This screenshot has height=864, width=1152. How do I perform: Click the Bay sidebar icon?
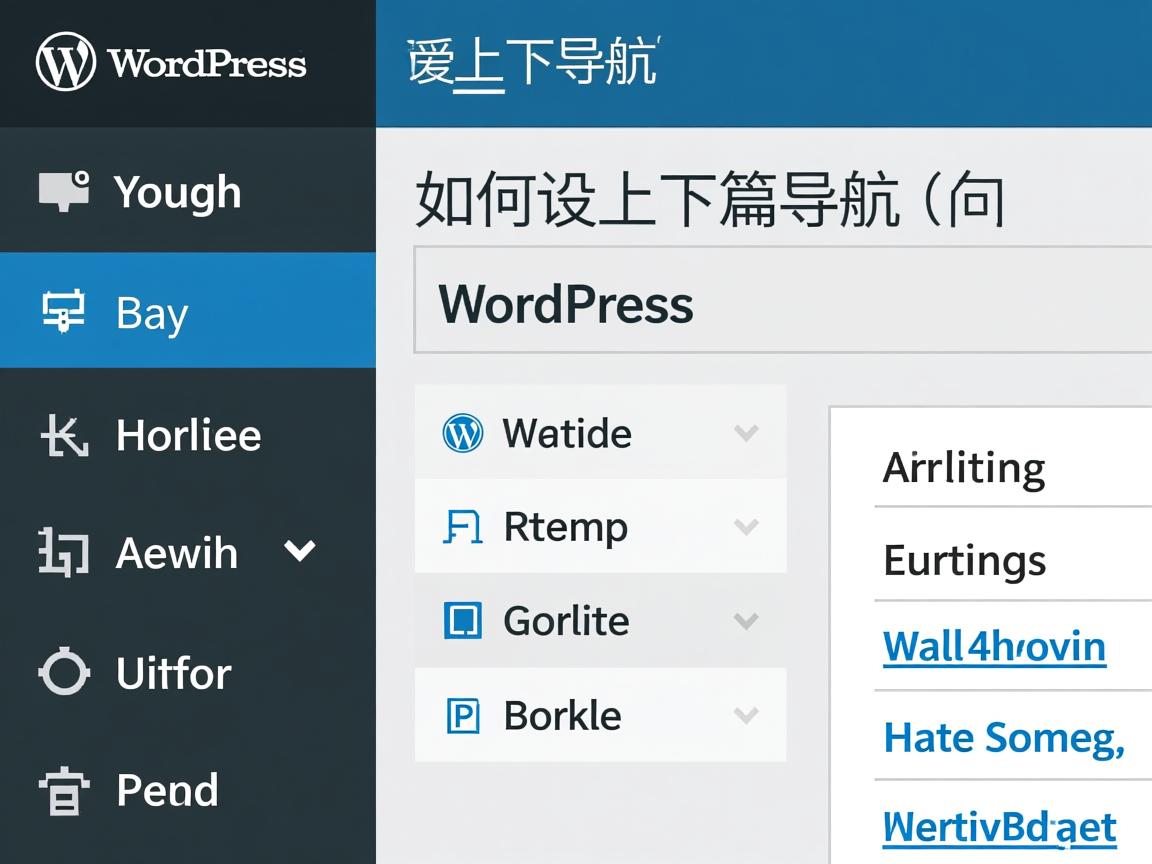63,313
